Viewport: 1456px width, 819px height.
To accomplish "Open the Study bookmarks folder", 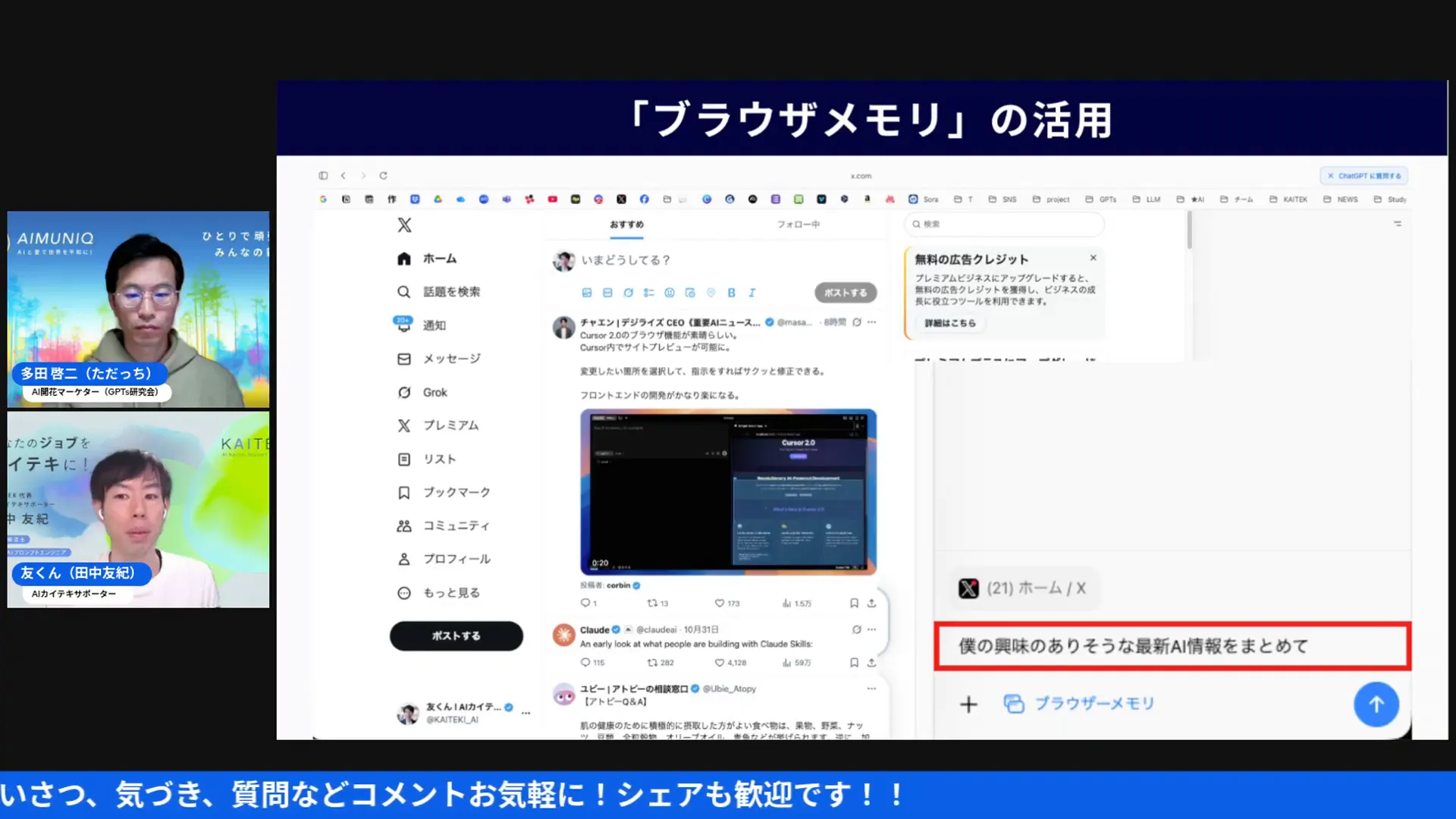I will [1395, 199].
